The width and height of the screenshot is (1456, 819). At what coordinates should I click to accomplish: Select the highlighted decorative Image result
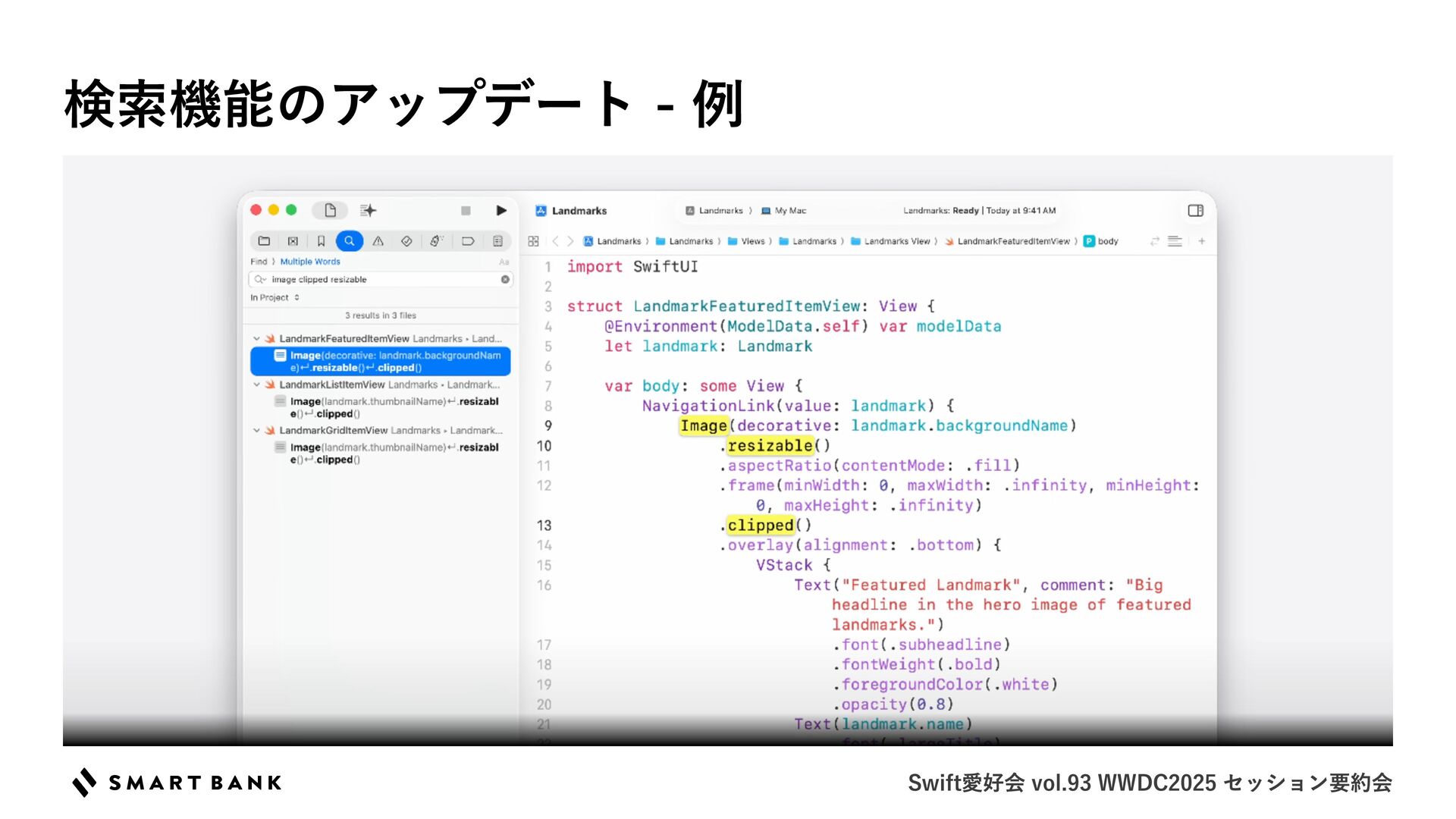(381, 361)
